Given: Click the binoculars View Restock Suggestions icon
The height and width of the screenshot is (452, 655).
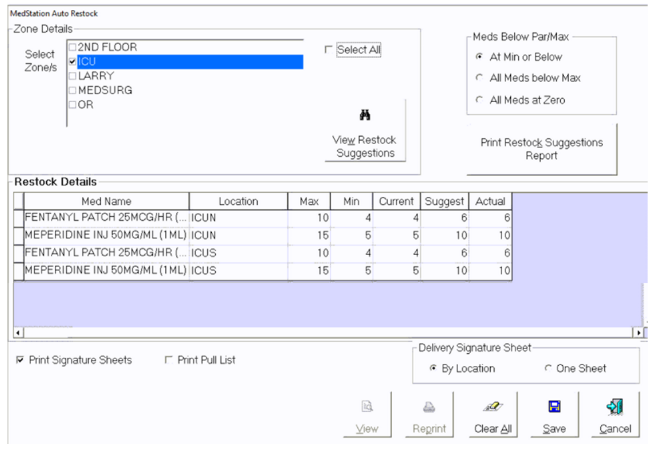Looking at the screenshot, I should click(x=365, y=115).
